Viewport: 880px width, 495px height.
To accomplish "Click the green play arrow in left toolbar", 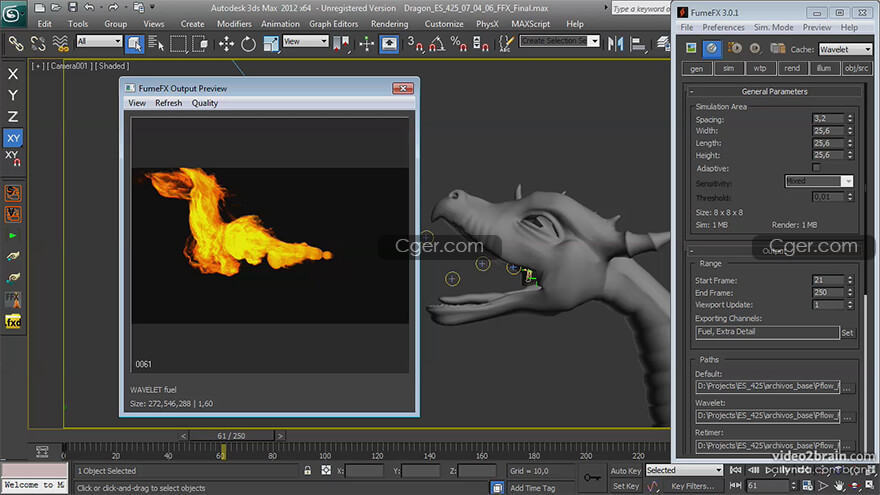I will (x=13, y=236).
